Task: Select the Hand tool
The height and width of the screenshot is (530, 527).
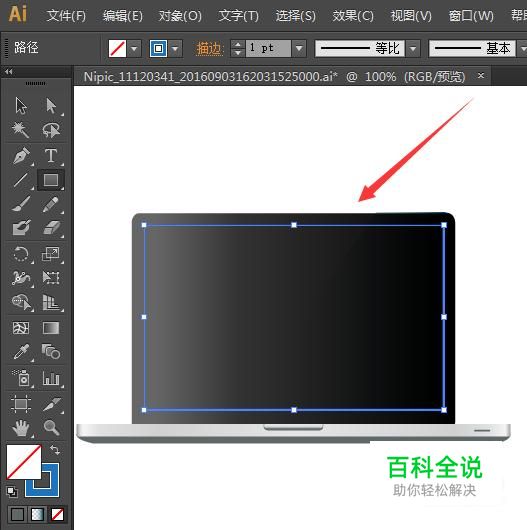Action: tap(21, 428)
